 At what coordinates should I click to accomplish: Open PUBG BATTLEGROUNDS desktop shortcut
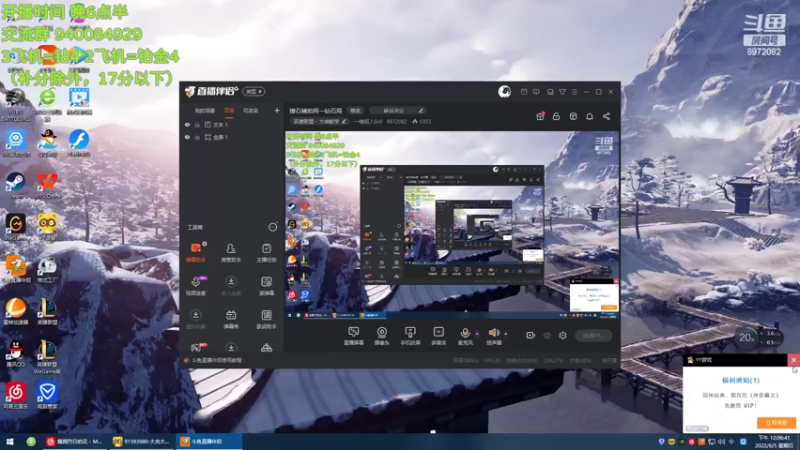[x=15, y=105]
